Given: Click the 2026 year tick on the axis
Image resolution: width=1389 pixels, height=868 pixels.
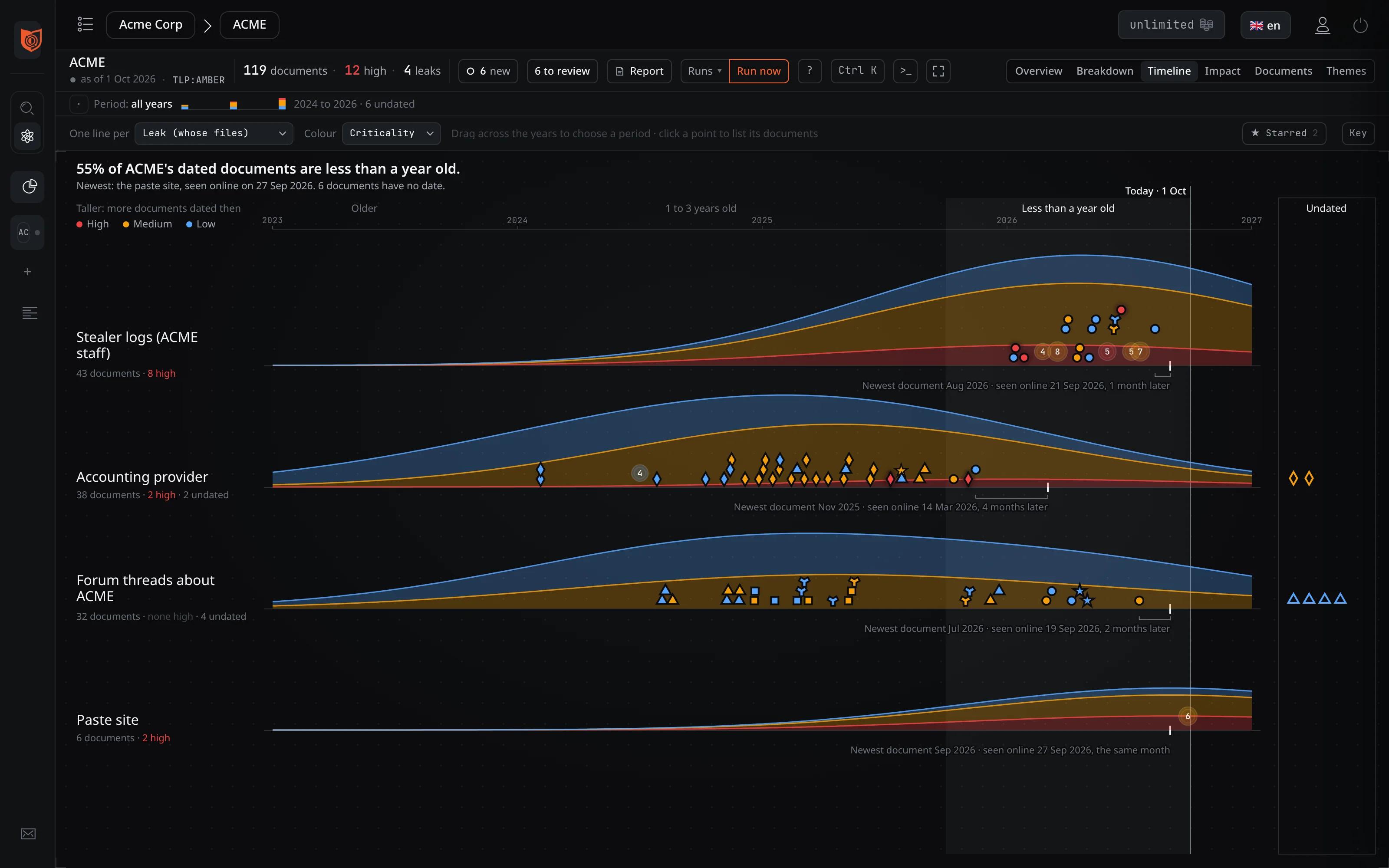Looking at the screenshot, I should [x=1007, y=220].
